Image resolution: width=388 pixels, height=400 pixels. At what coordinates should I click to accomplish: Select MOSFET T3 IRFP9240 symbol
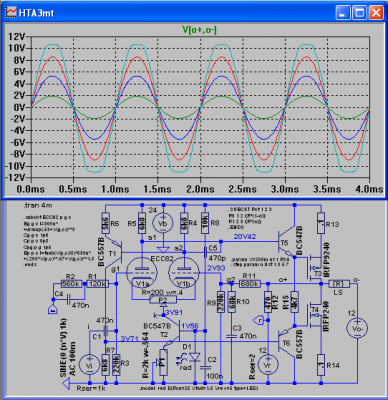tap(314, 267)
